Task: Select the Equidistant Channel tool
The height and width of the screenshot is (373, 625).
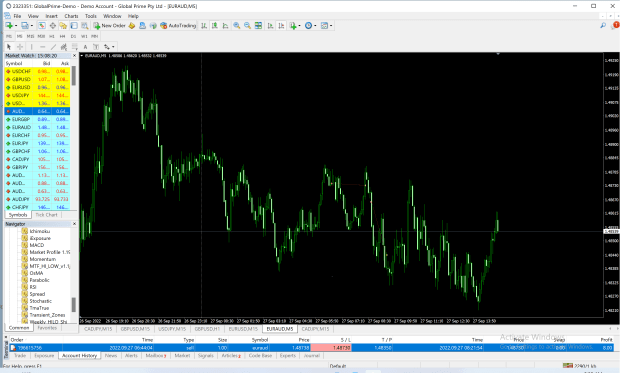Action: pos(64,47)
